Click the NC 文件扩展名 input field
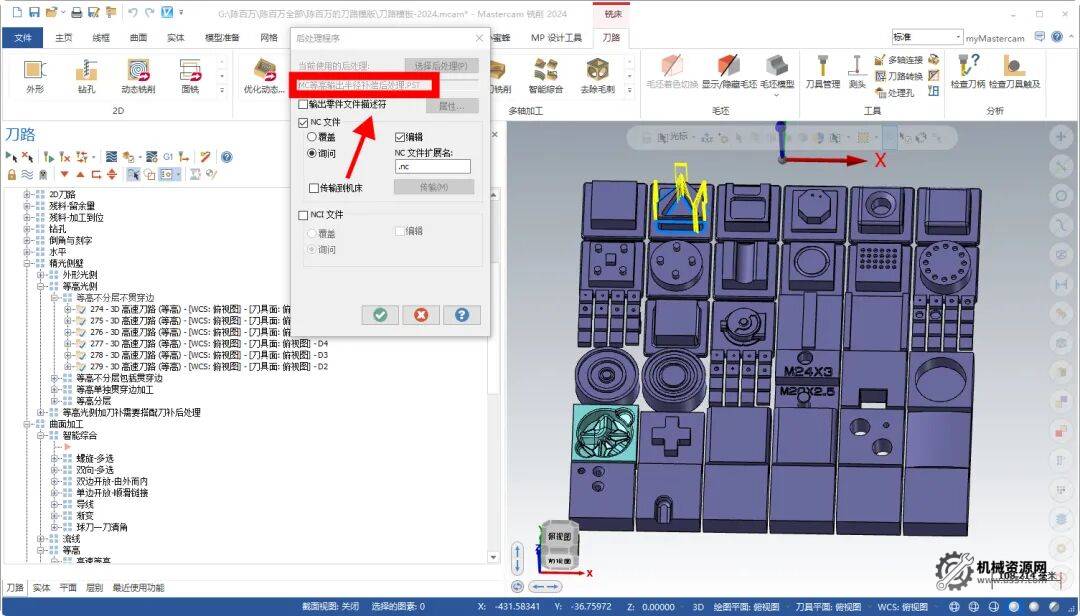Viewport: 1080px width, 616px height. click(x=432, y=167)
